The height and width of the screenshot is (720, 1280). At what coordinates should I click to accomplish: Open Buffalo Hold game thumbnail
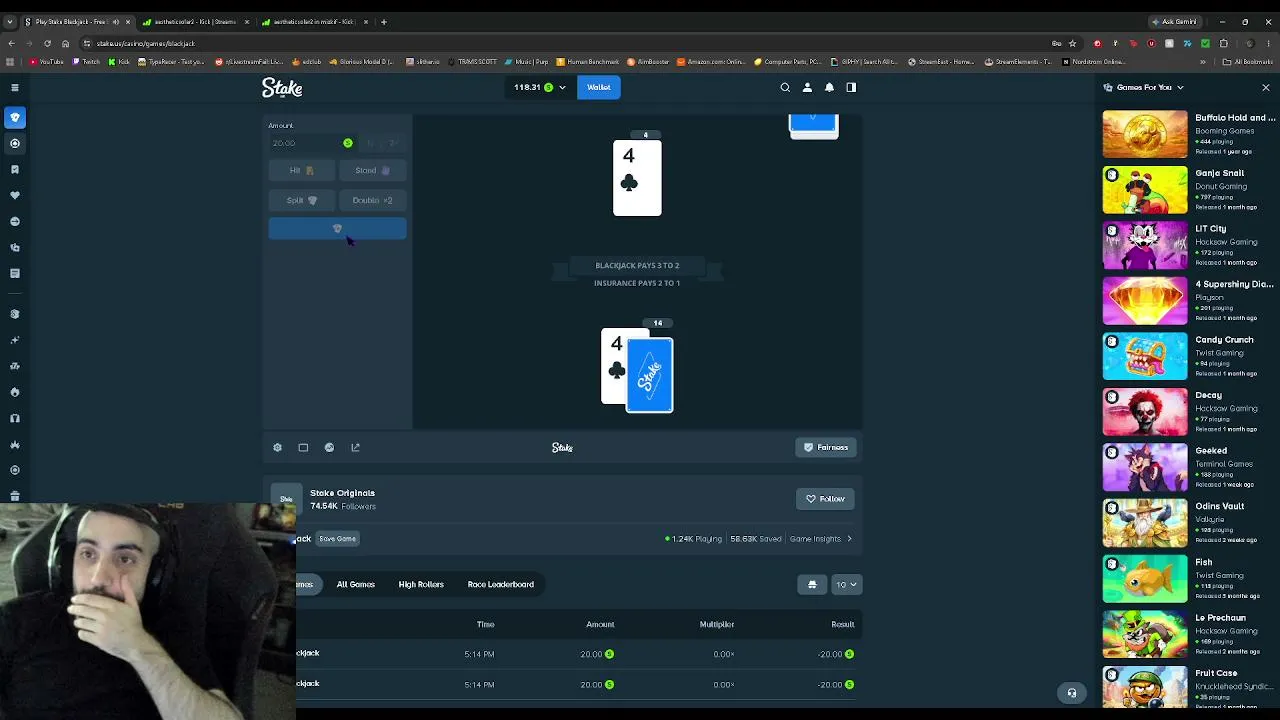coord(1145,135)
